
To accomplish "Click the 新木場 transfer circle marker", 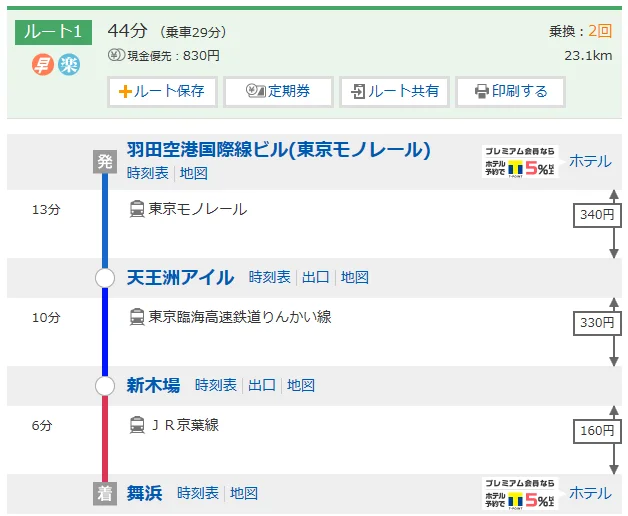I will click(105, 386).
